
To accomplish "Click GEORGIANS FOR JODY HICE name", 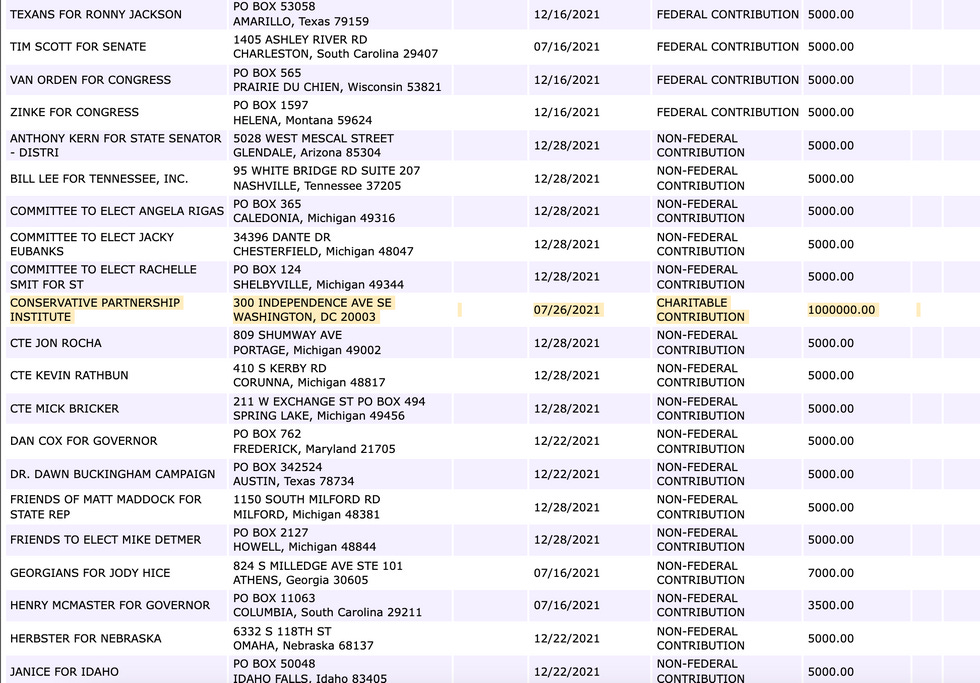I will coord(90,573).
